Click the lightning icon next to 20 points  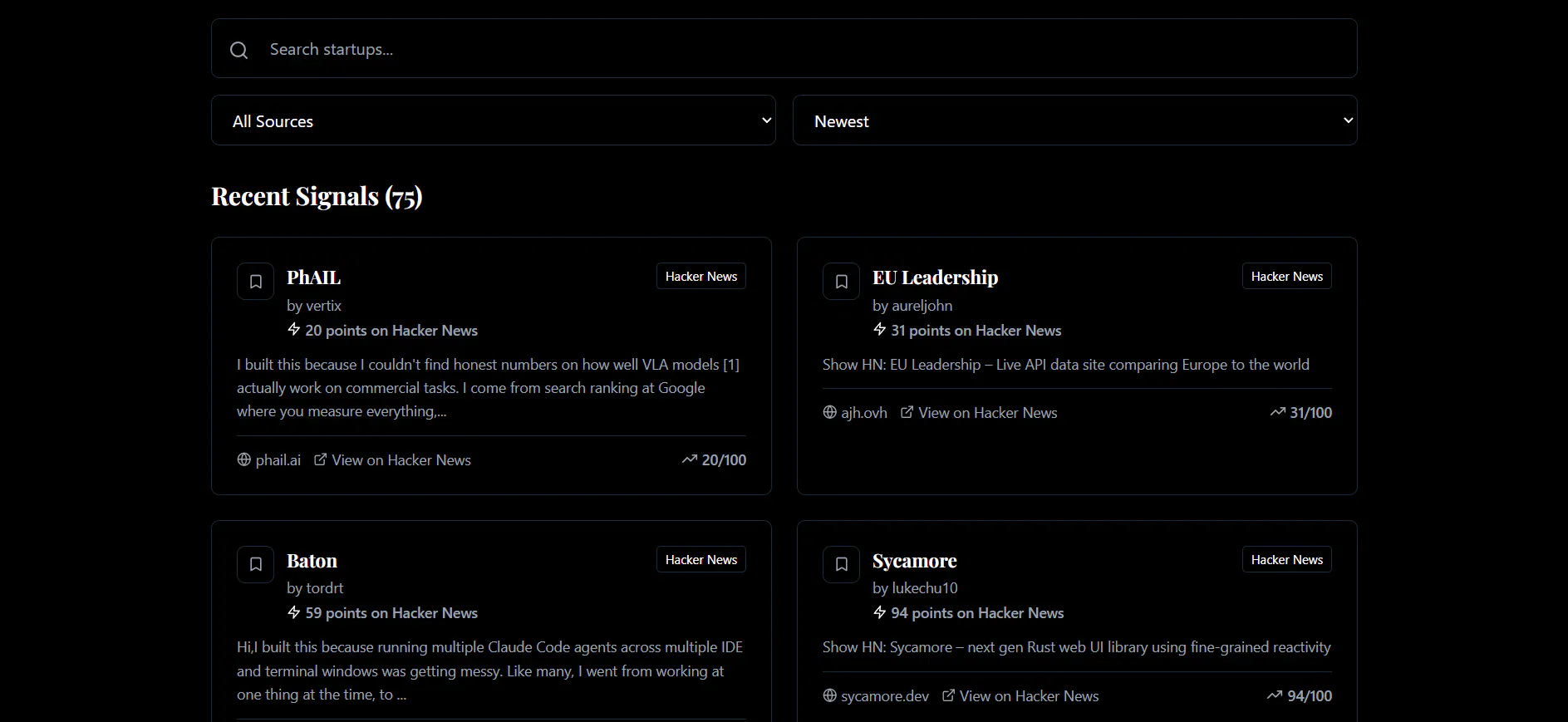click(294, 329)
